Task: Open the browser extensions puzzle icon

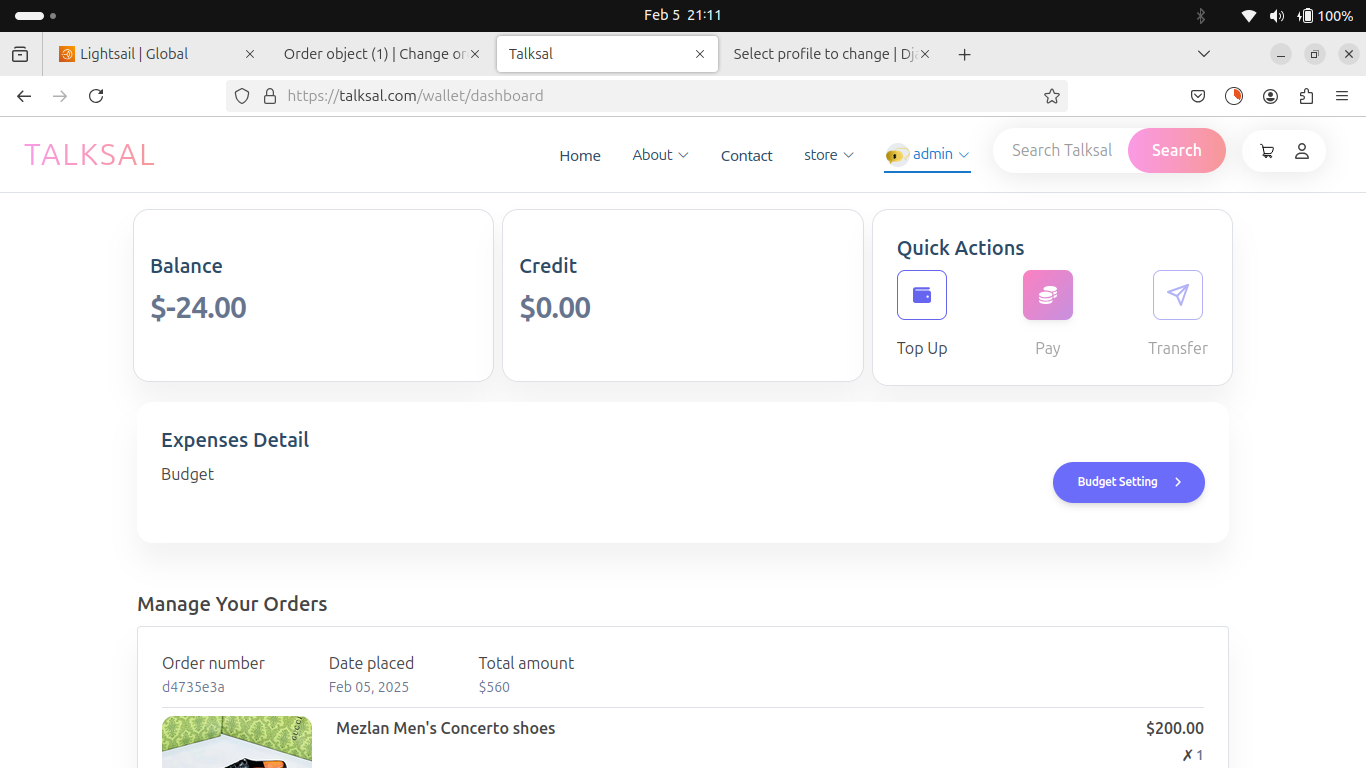Action: (1306, 96)
